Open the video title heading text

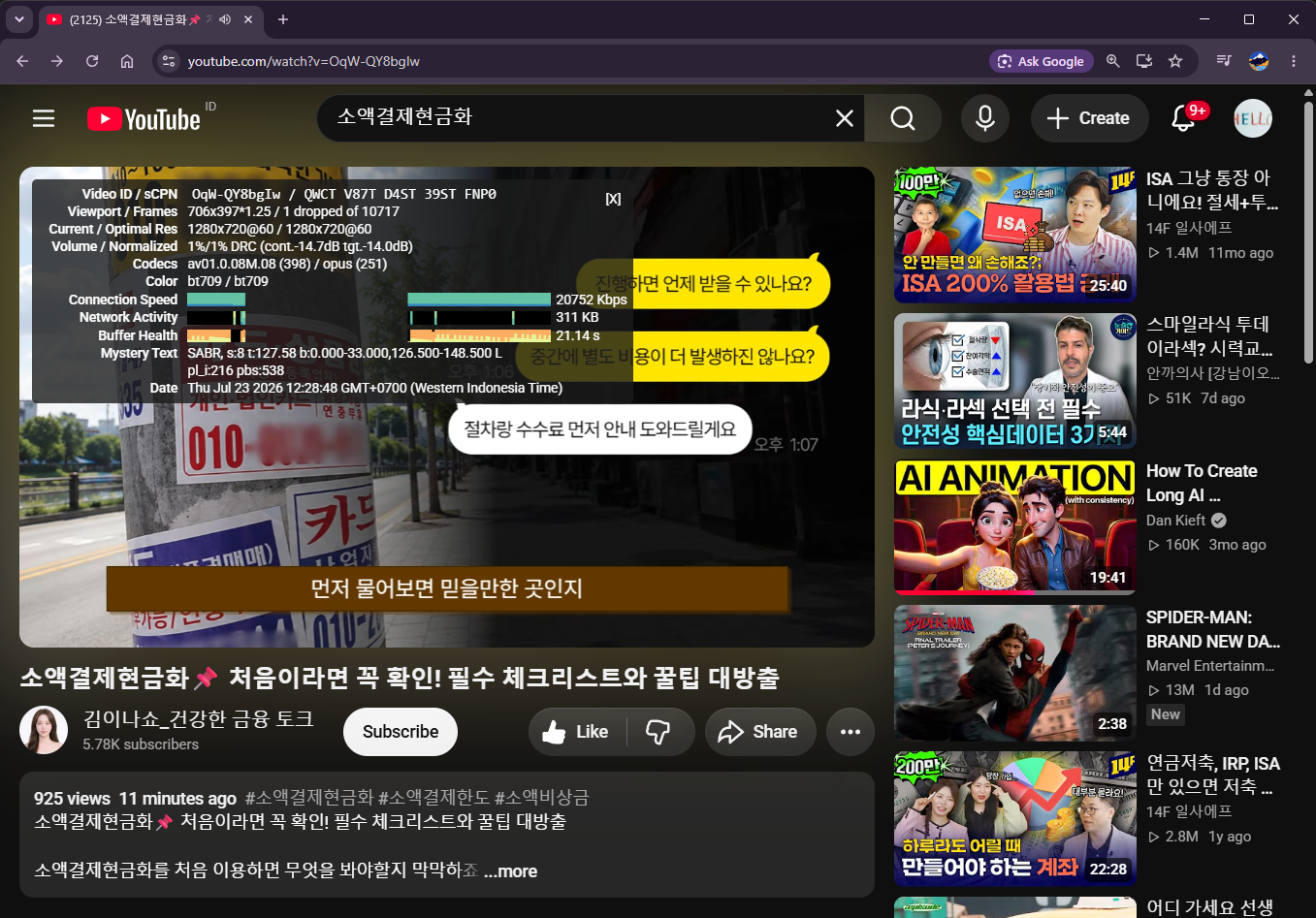coord(400,678)
